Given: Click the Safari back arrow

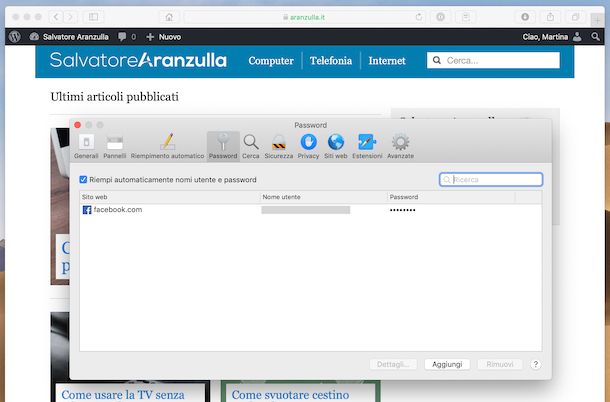Looking at the screenshot, I should tap(56, 17).
